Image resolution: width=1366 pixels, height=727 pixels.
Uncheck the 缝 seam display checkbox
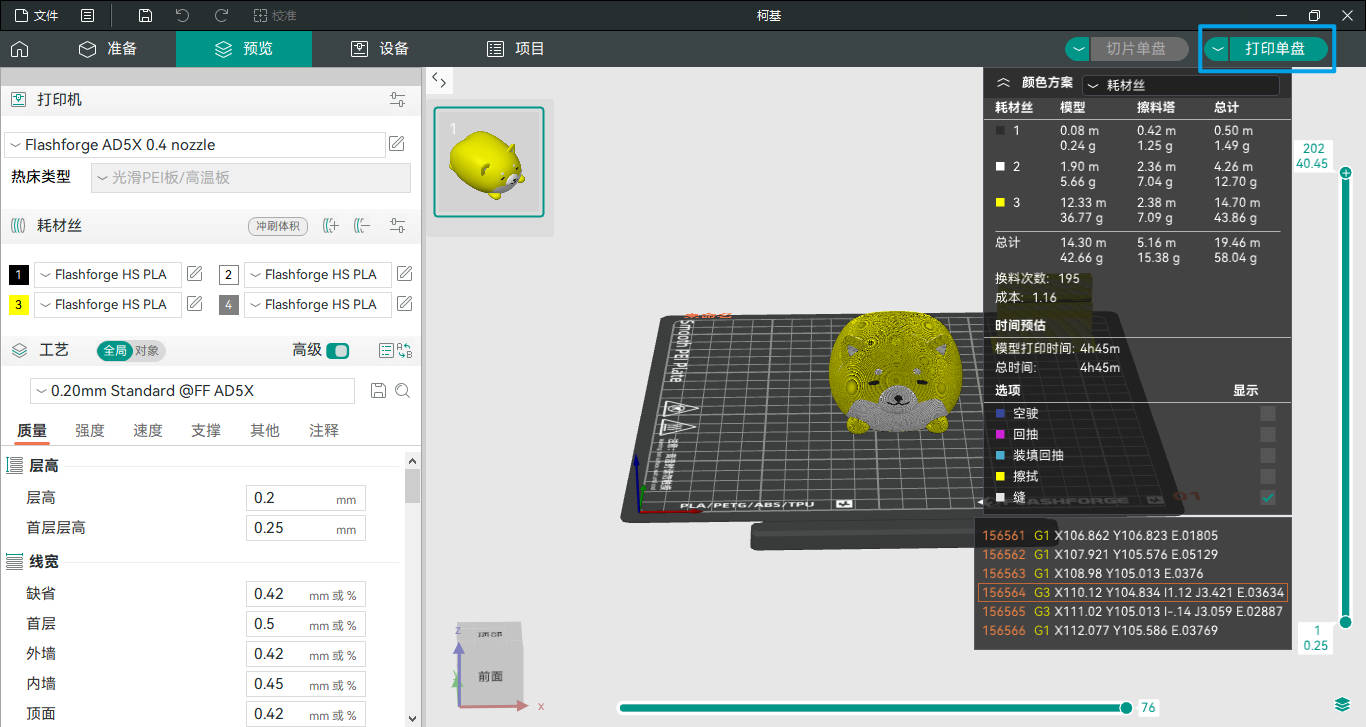point(1268,498)
